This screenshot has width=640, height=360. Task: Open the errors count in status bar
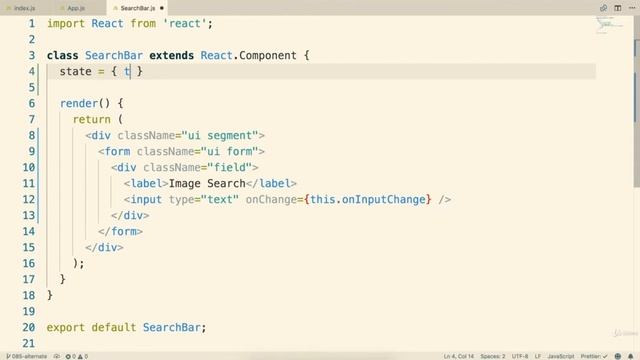coord(70,356)
